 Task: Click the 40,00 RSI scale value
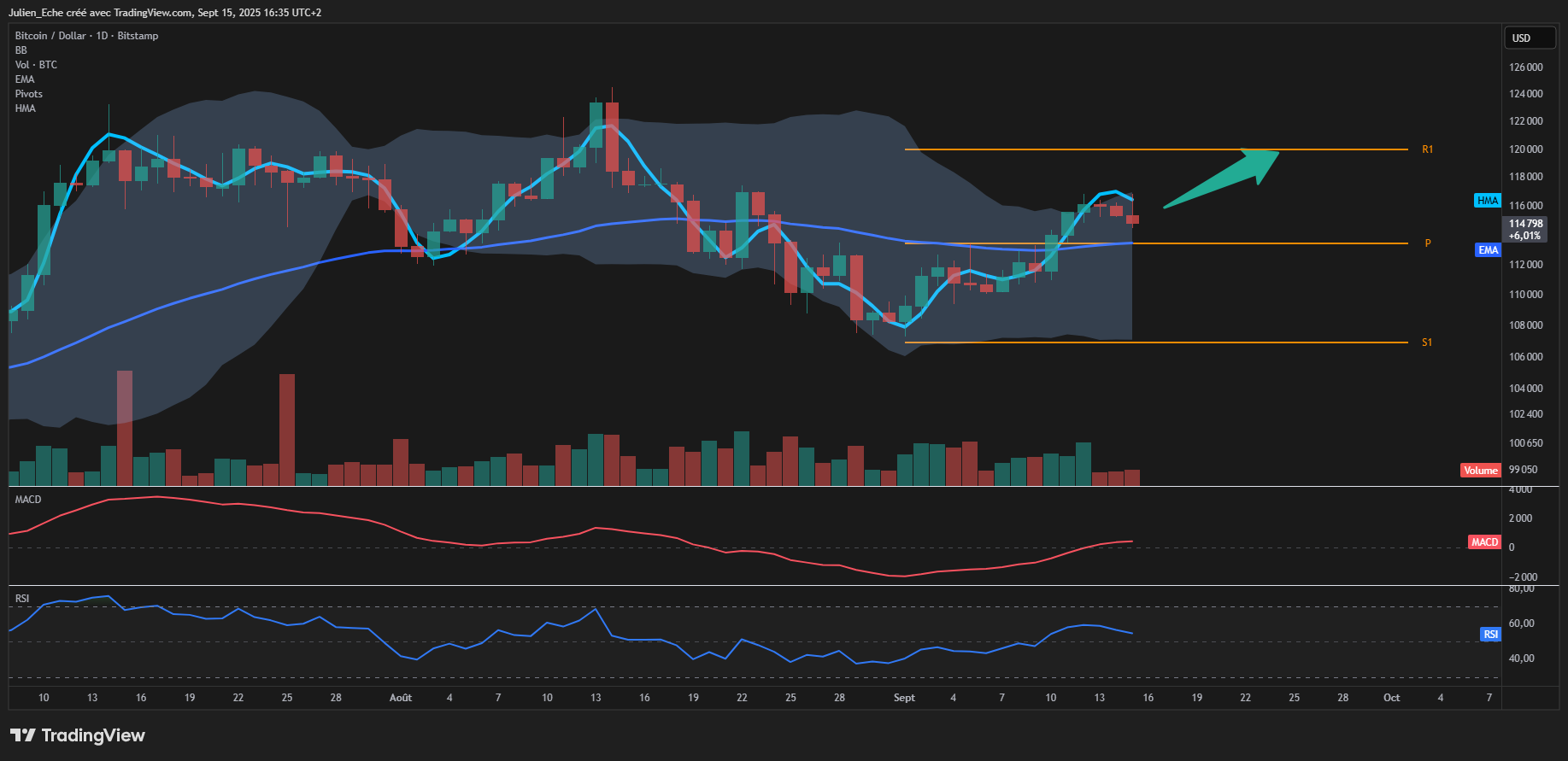click(1522, 659)
